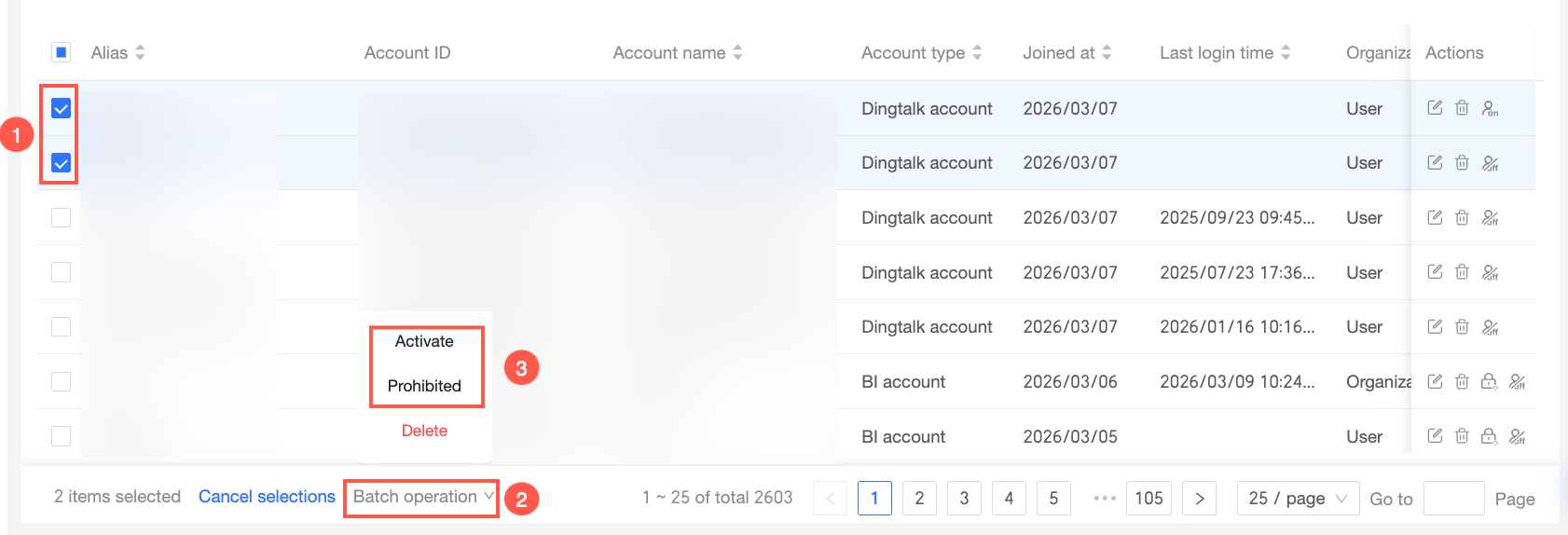The width and height of the screenshot is (1568, 535).
Task: Uncheck the first selected row checkbox
Action: click(x=61, y=108)
